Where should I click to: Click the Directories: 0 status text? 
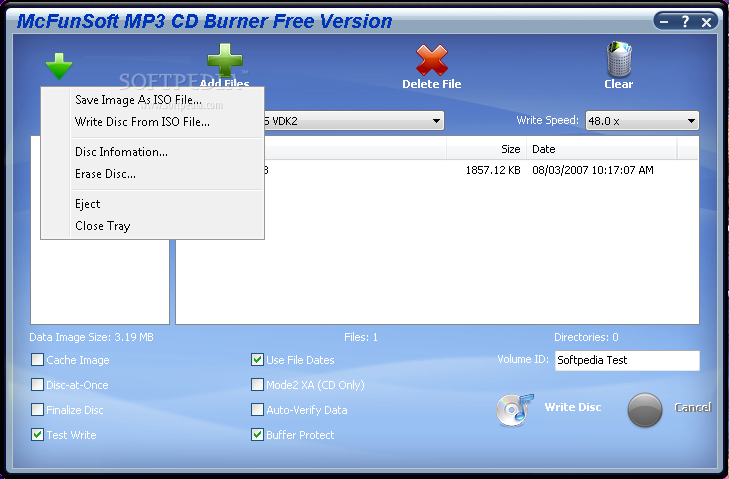[586, 337]
